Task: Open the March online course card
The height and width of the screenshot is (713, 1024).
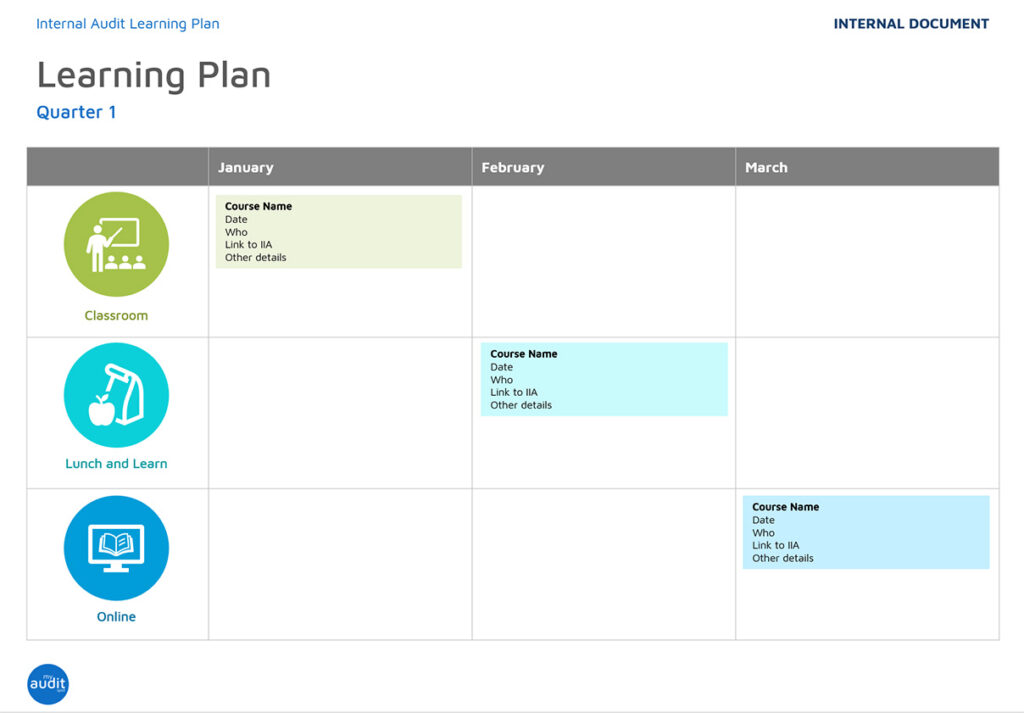Action: point(866,532)
